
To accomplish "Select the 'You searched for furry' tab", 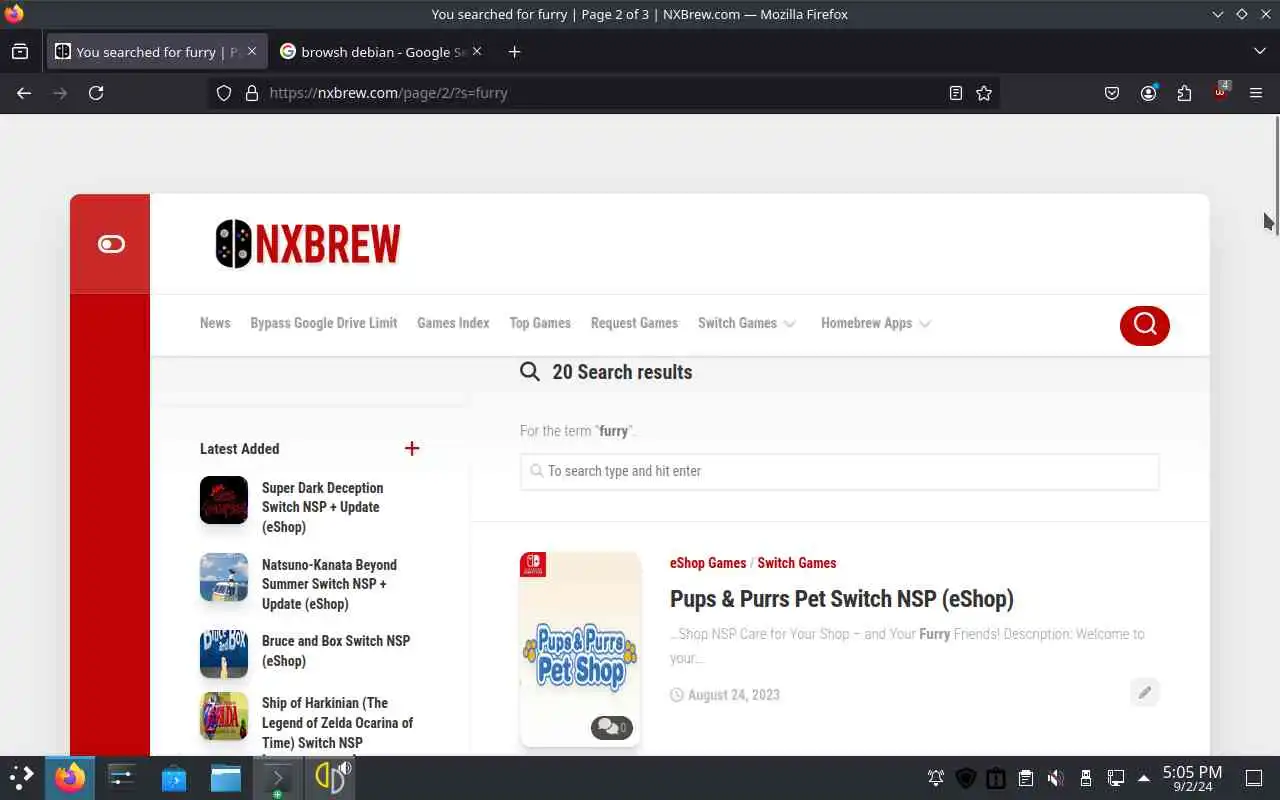I will click(156, 52).
